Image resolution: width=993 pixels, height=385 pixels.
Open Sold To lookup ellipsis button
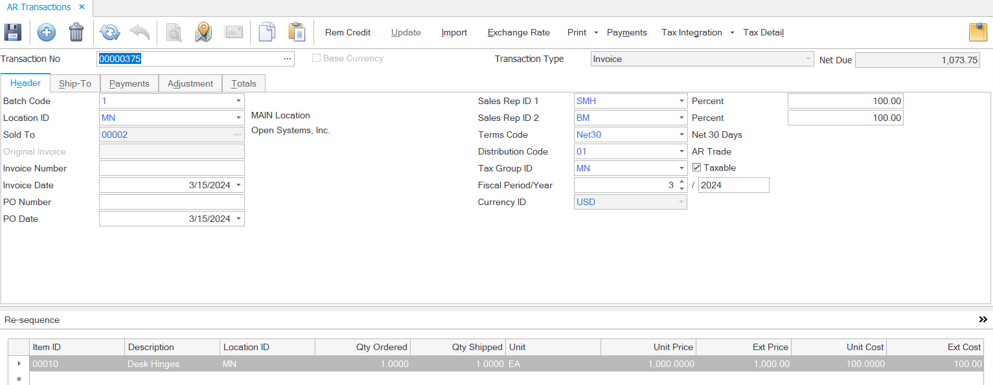[x=237, y=135]
